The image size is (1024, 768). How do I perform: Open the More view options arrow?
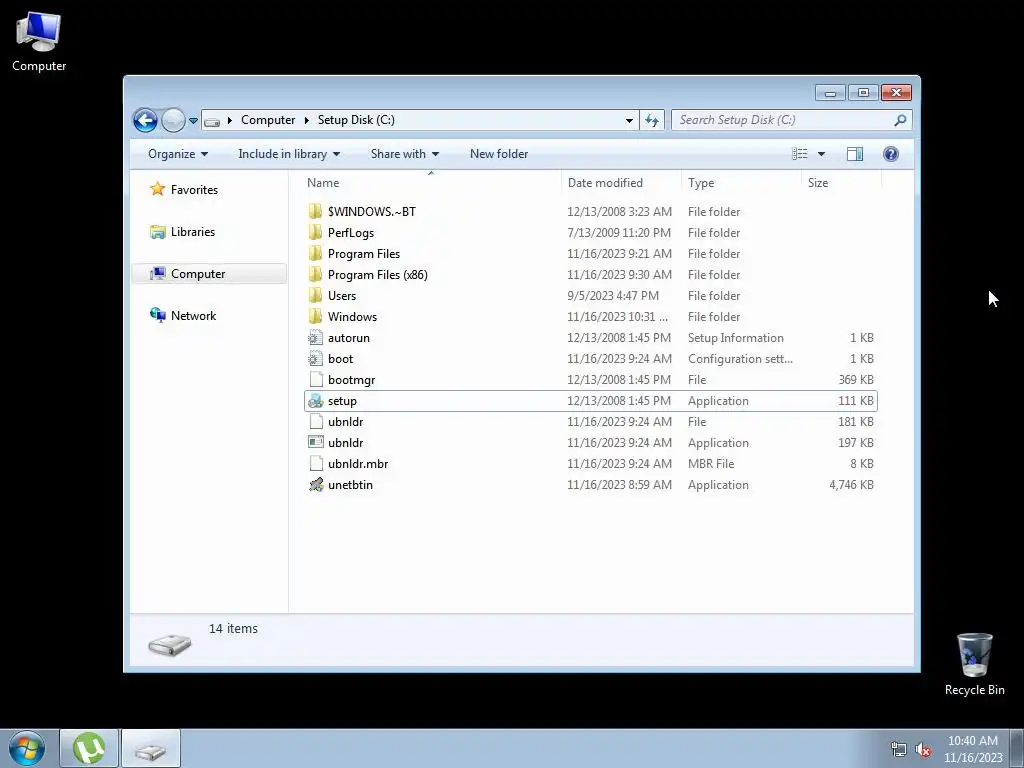tap(822, 154)
